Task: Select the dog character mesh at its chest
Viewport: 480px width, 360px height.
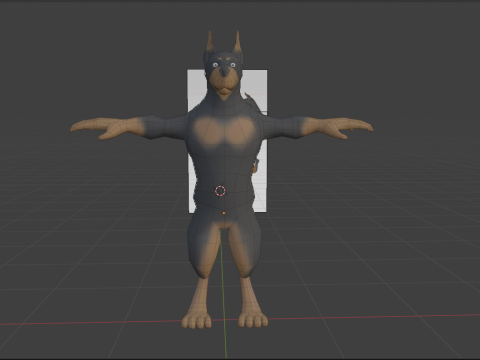Action: point(225,132)
